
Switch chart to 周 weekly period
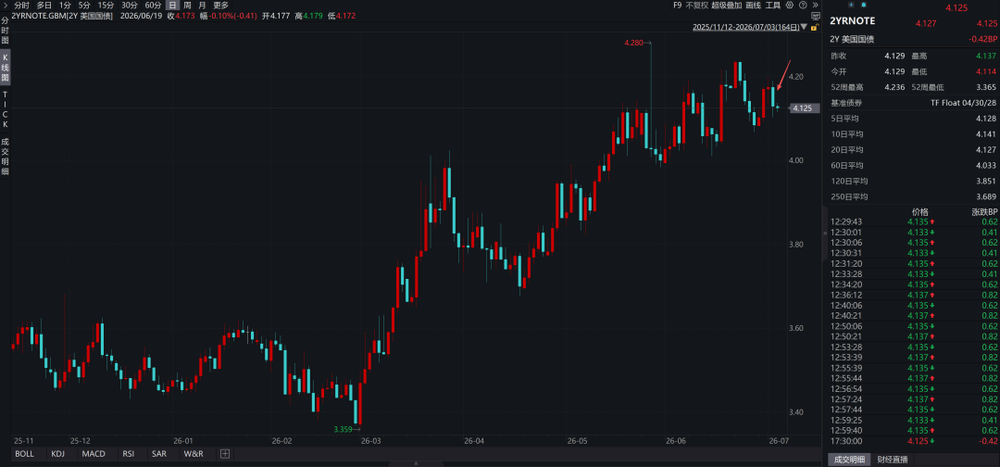pos(186,4)
